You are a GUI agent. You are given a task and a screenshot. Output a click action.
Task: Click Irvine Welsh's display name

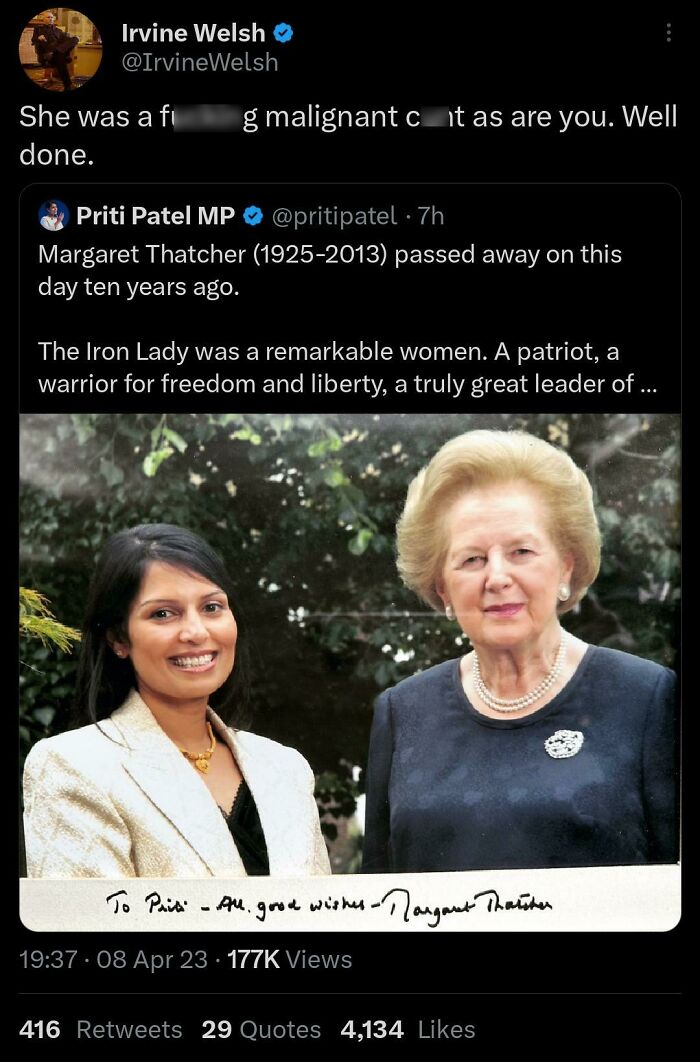pos(193,32)
